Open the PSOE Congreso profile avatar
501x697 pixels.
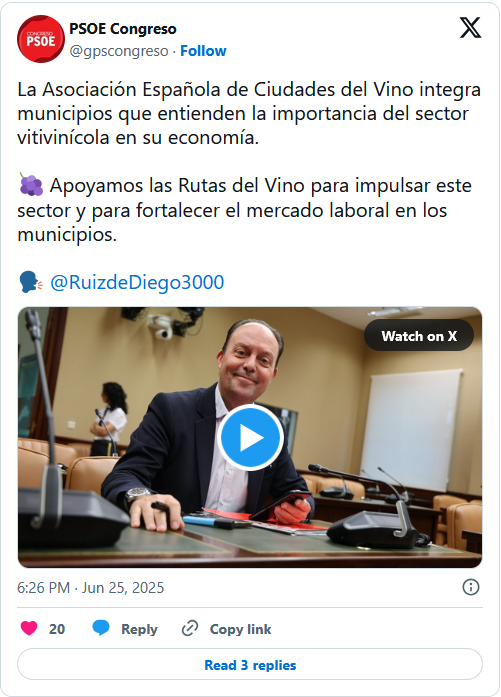click(40, 39)
